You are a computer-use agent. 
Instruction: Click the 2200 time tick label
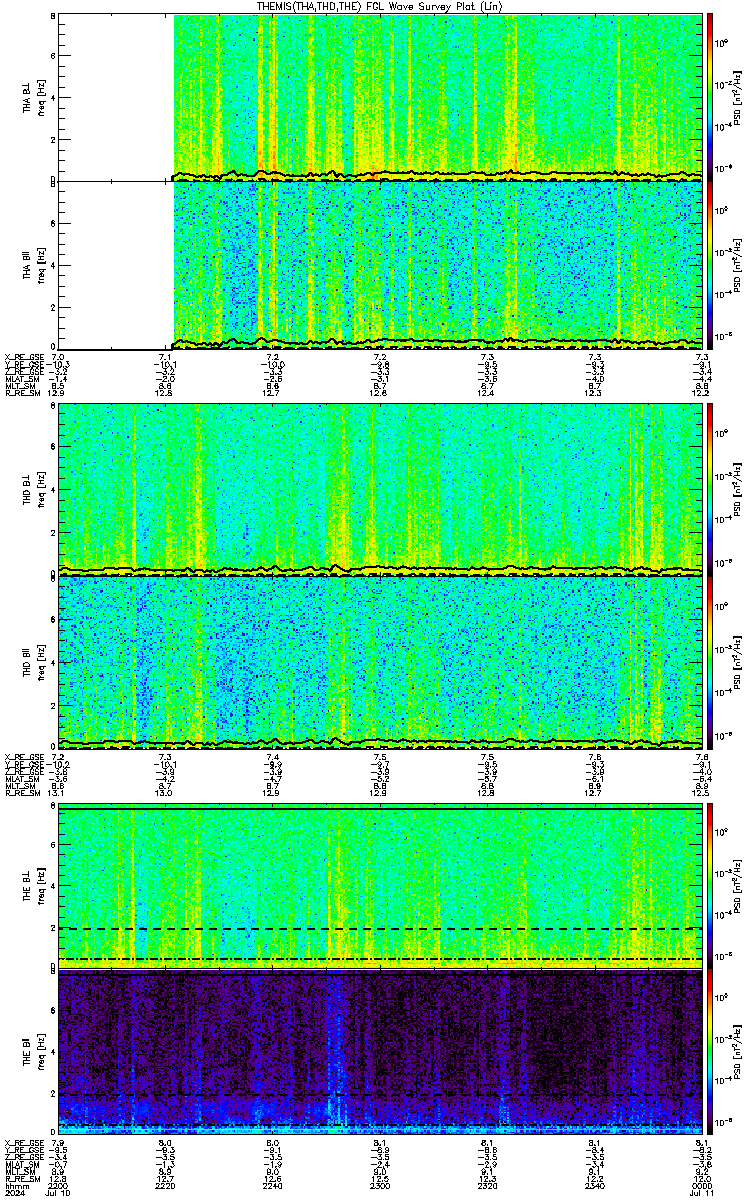pos(58,1185)
